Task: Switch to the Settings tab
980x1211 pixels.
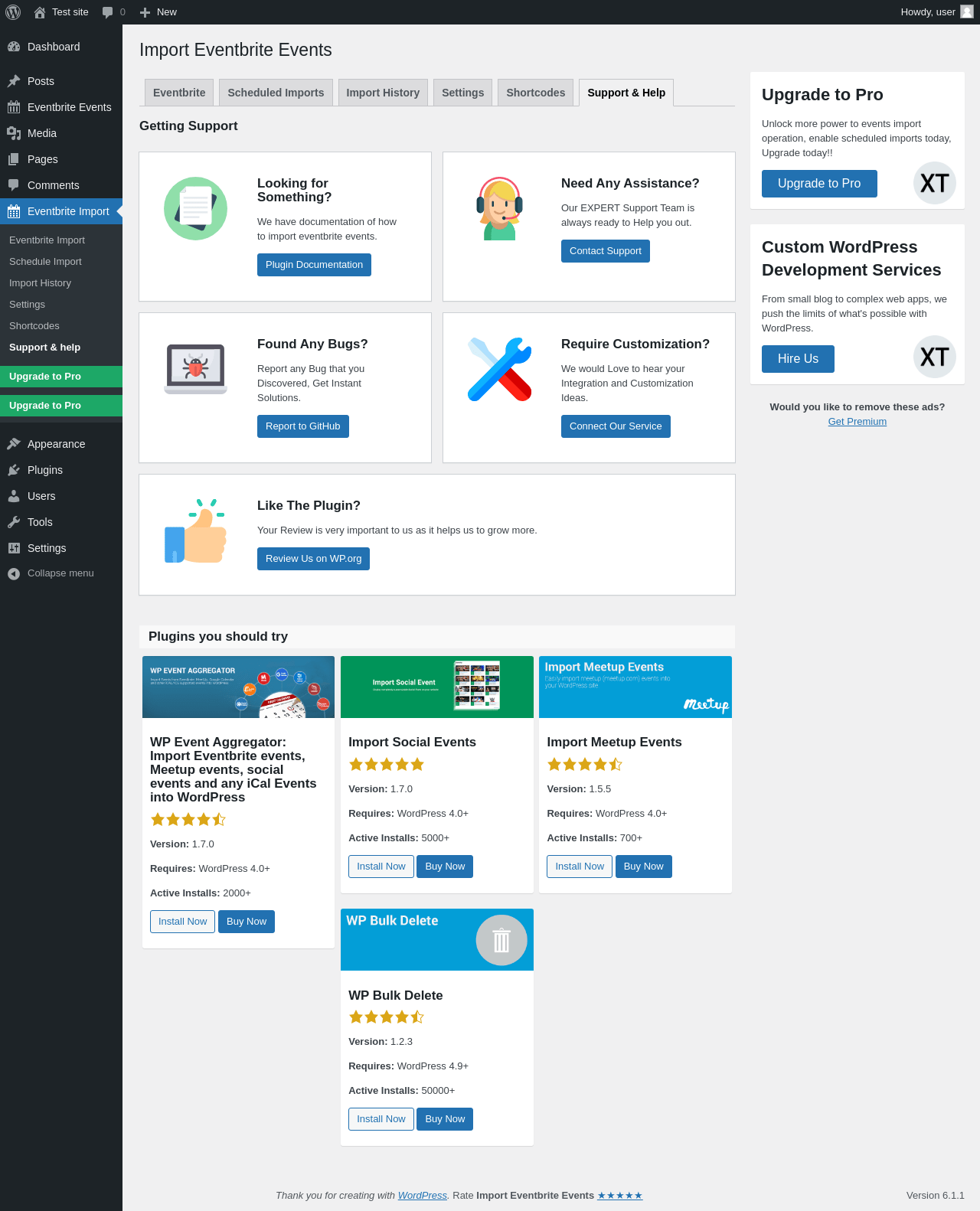Action: (x=463, y=93)
